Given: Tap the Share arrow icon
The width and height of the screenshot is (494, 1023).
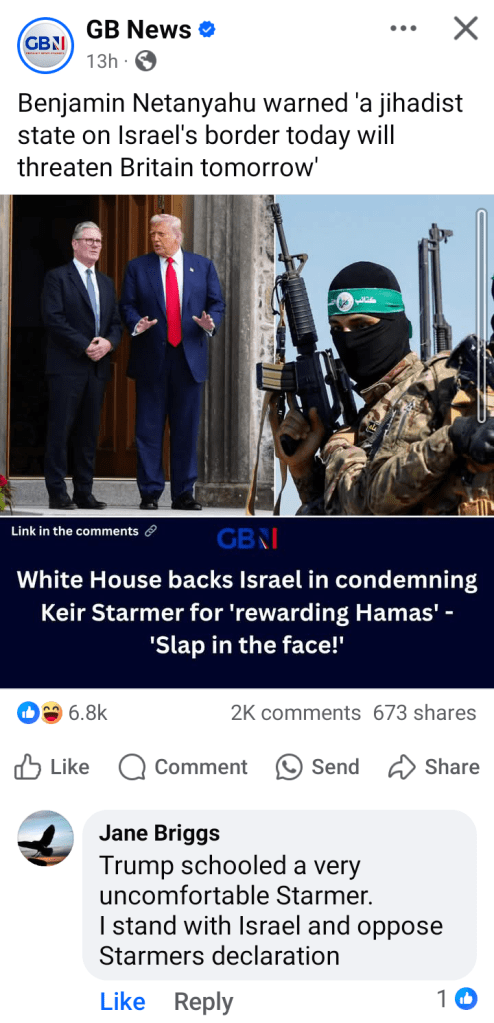Looking at the screenshot, I should click(x=401, y=767).
